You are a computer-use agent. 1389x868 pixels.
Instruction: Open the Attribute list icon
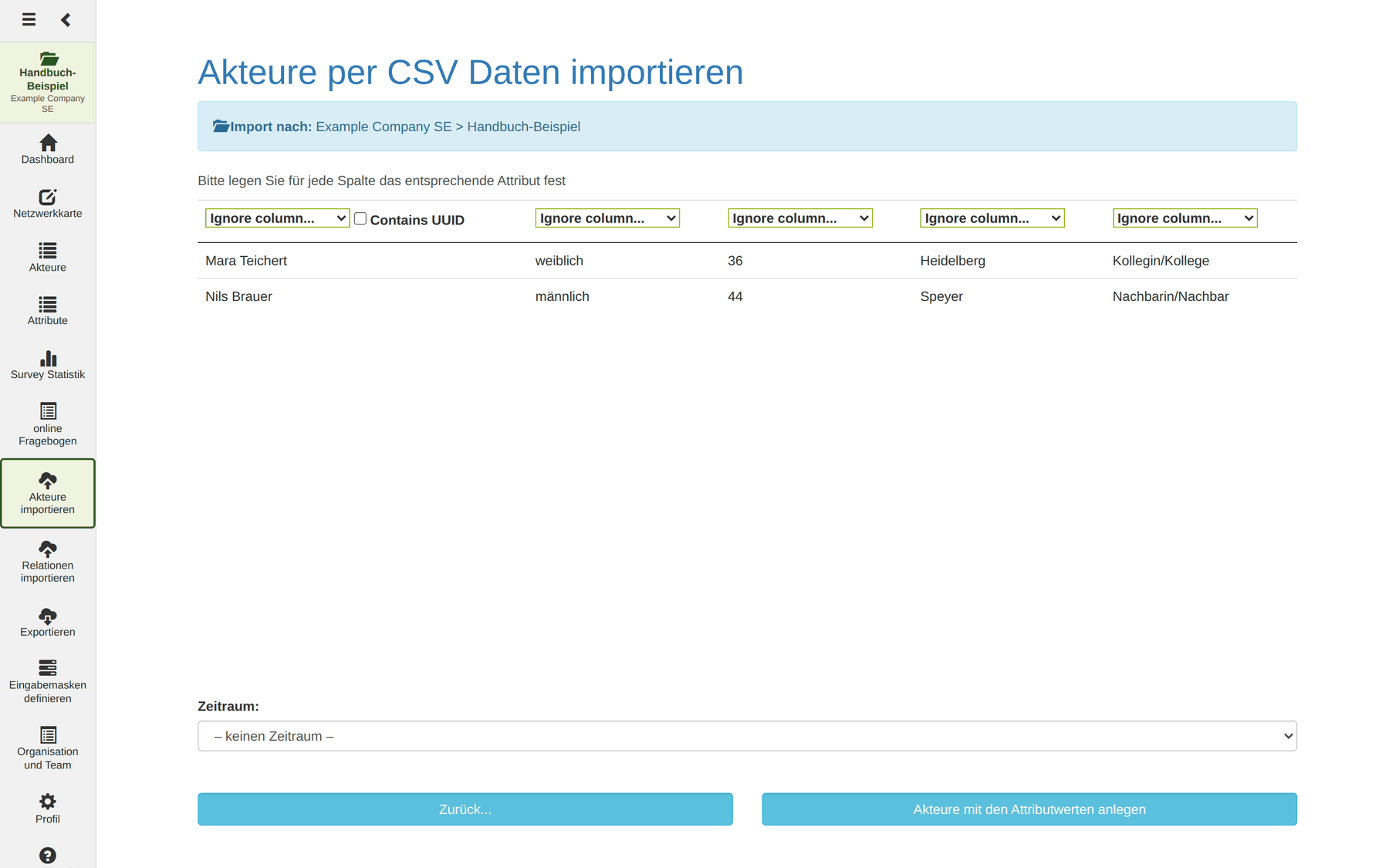[48, 304]
